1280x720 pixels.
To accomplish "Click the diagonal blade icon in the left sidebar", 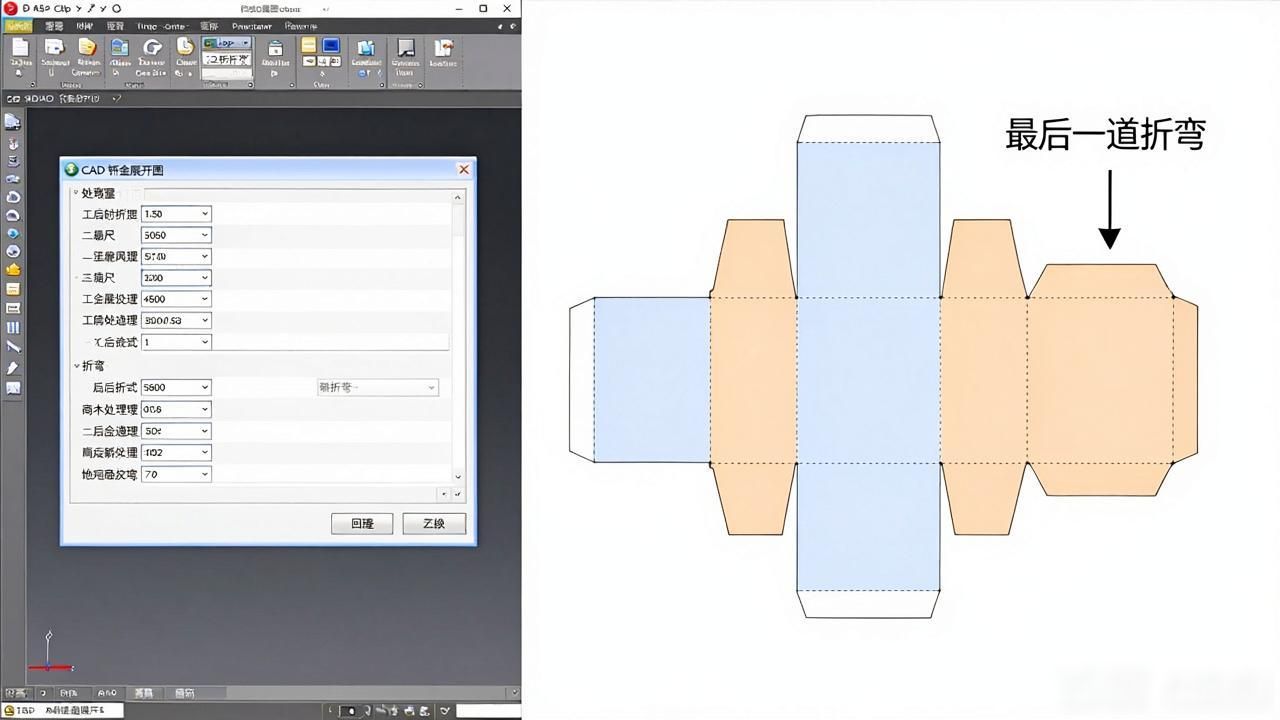I will click(x=13, y=346).
